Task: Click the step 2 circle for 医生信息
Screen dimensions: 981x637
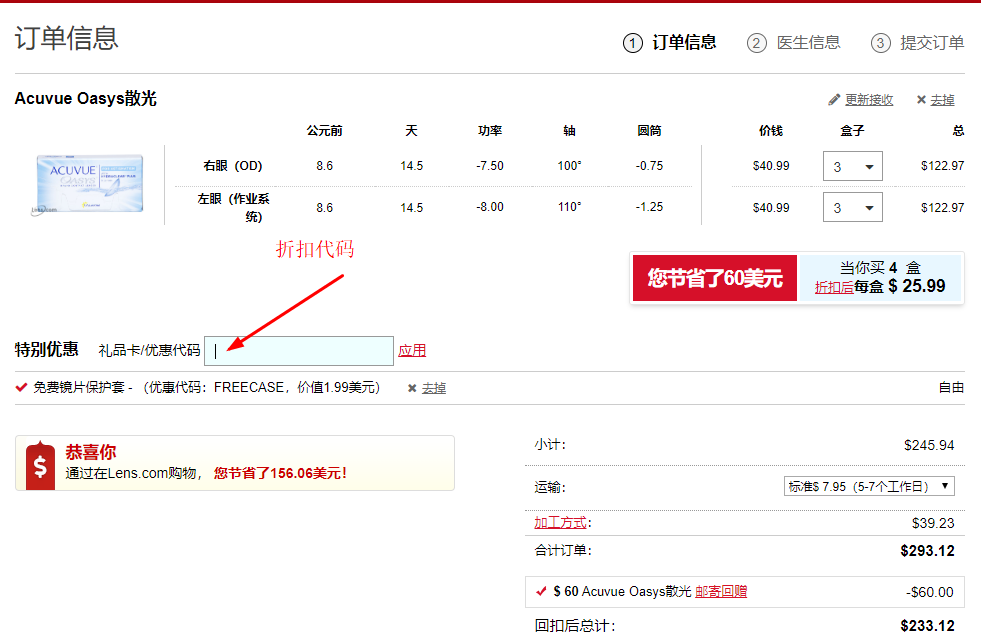Action: pyautogui.click(x=756, y=43)
